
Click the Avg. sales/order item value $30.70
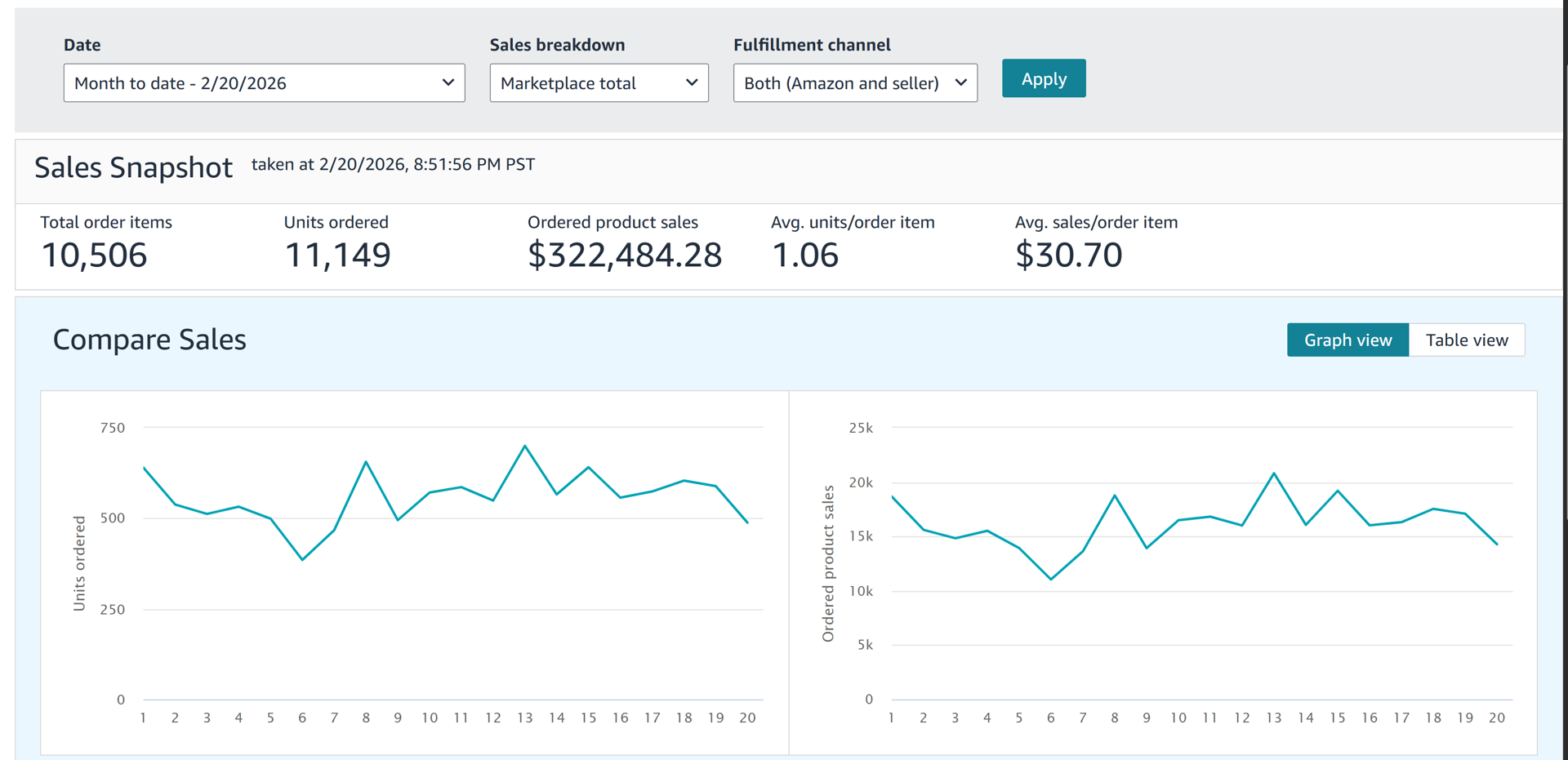(1068, 256)
